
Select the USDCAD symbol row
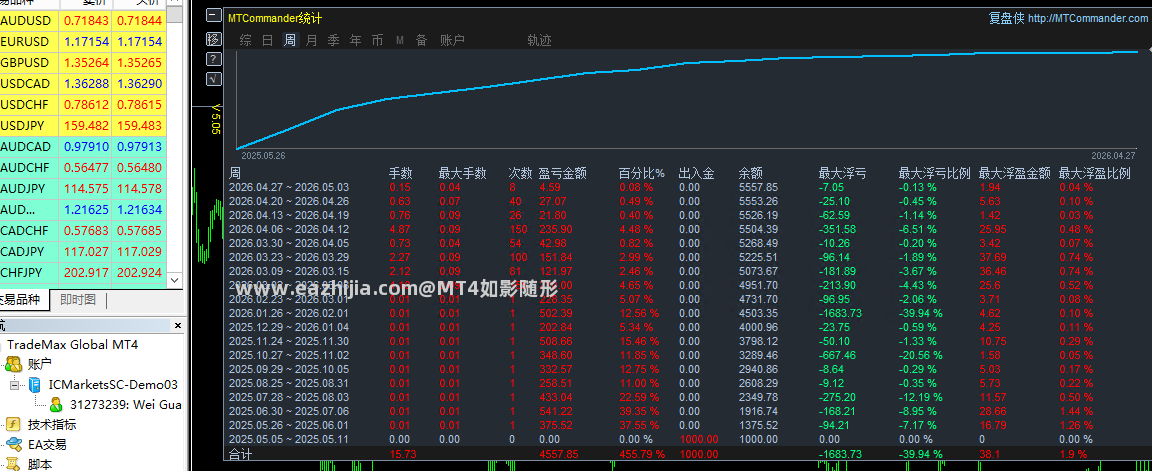[83, 83]
